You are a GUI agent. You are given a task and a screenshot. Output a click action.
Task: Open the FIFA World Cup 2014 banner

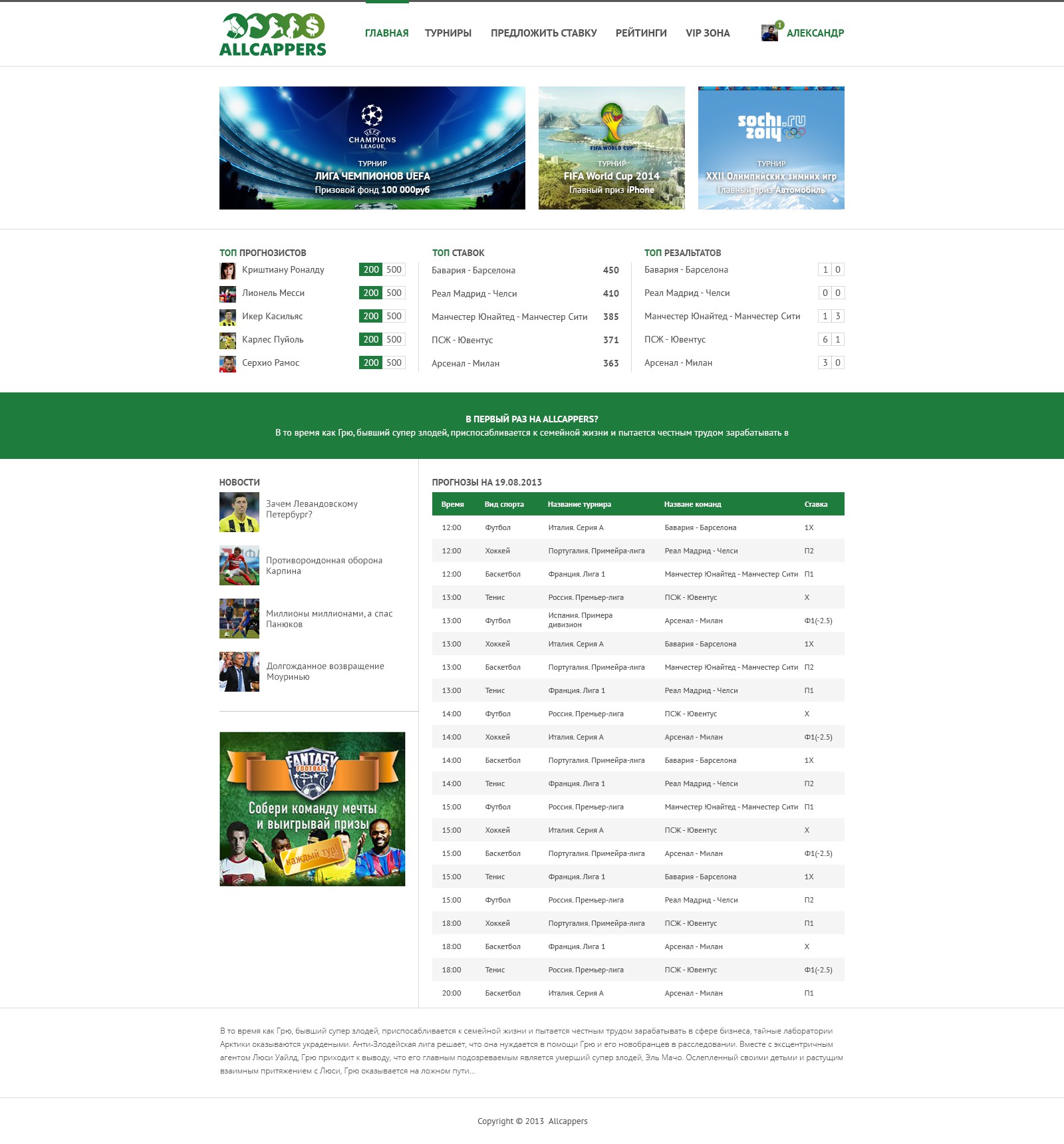[x=612, y=148]
